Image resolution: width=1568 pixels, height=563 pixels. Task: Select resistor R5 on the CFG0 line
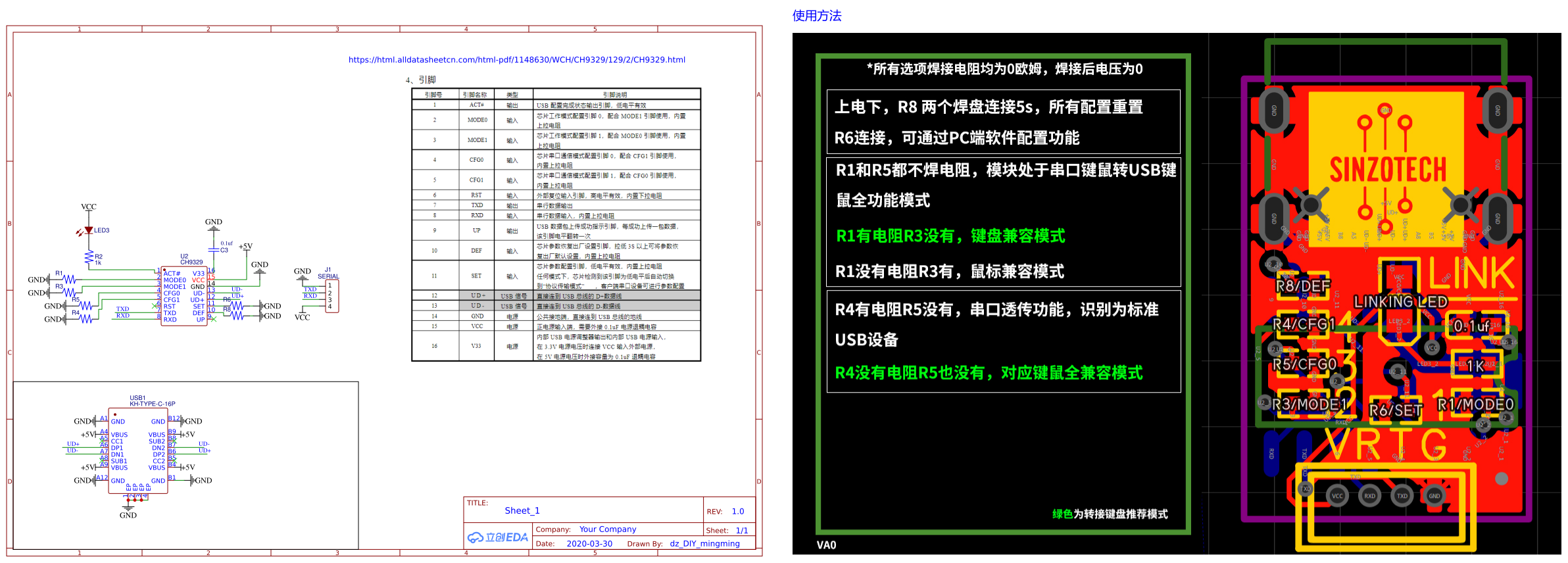pyautogui.click(x=86, y=306)
